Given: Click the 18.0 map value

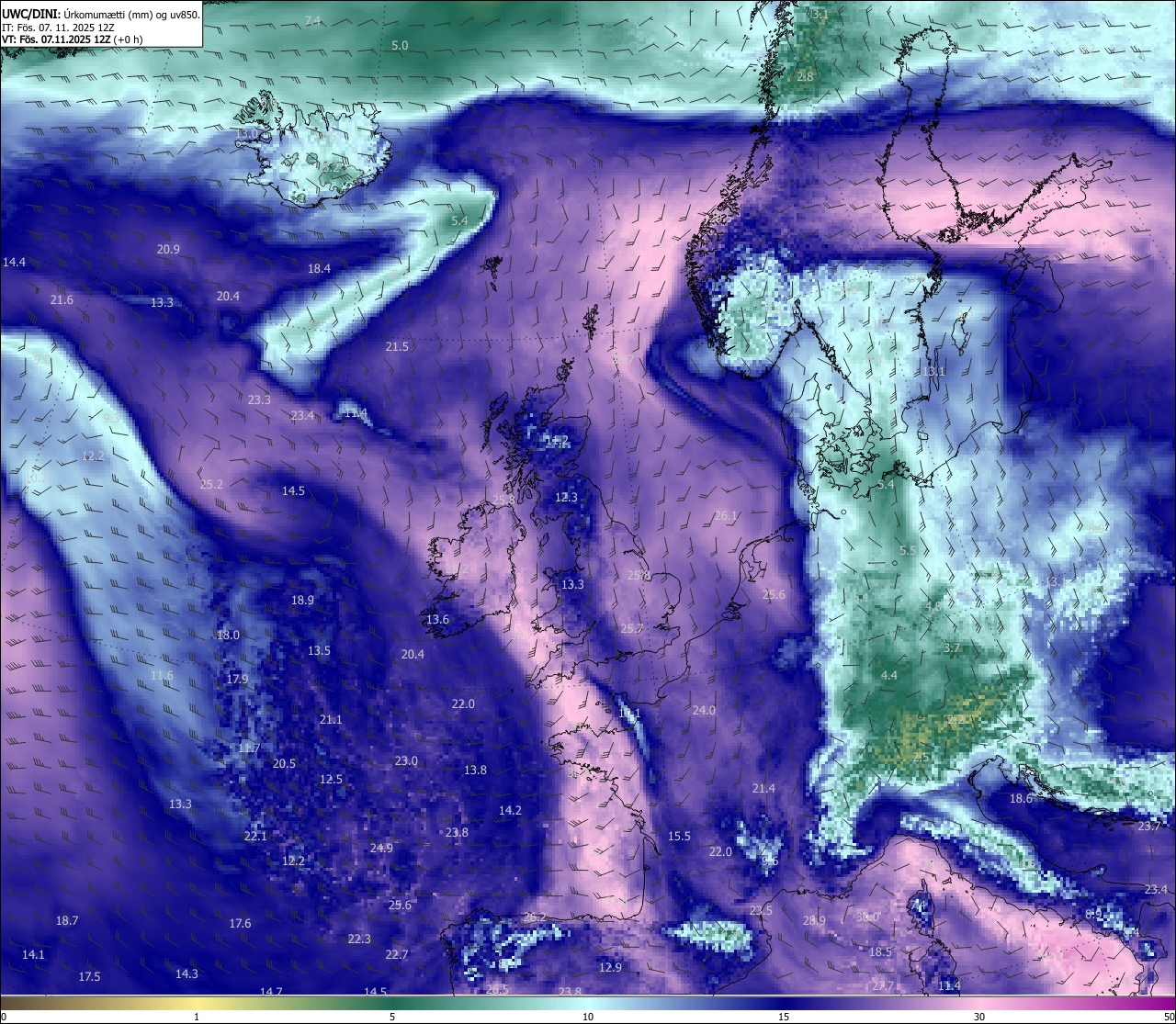Looking at the screenshot, I should [228, 635].
